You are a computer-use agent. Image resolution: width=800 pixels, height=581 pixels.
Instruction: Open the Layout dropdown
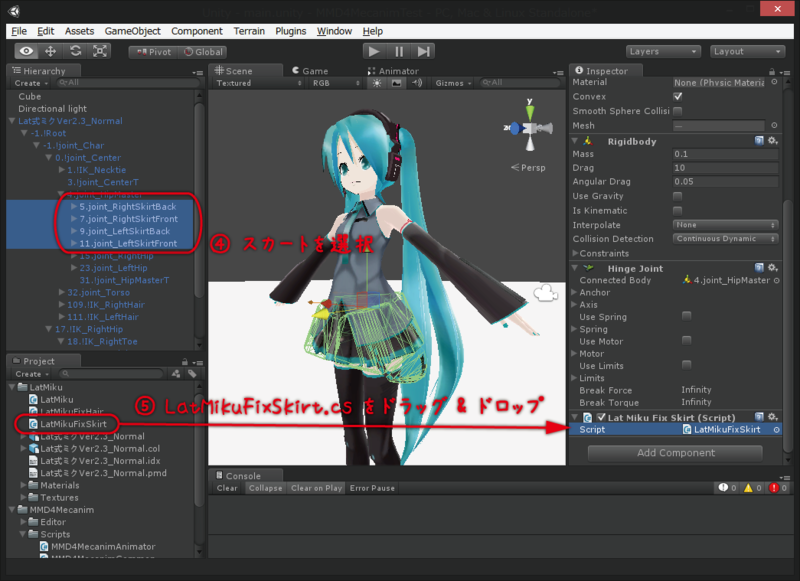click(747, 52)
